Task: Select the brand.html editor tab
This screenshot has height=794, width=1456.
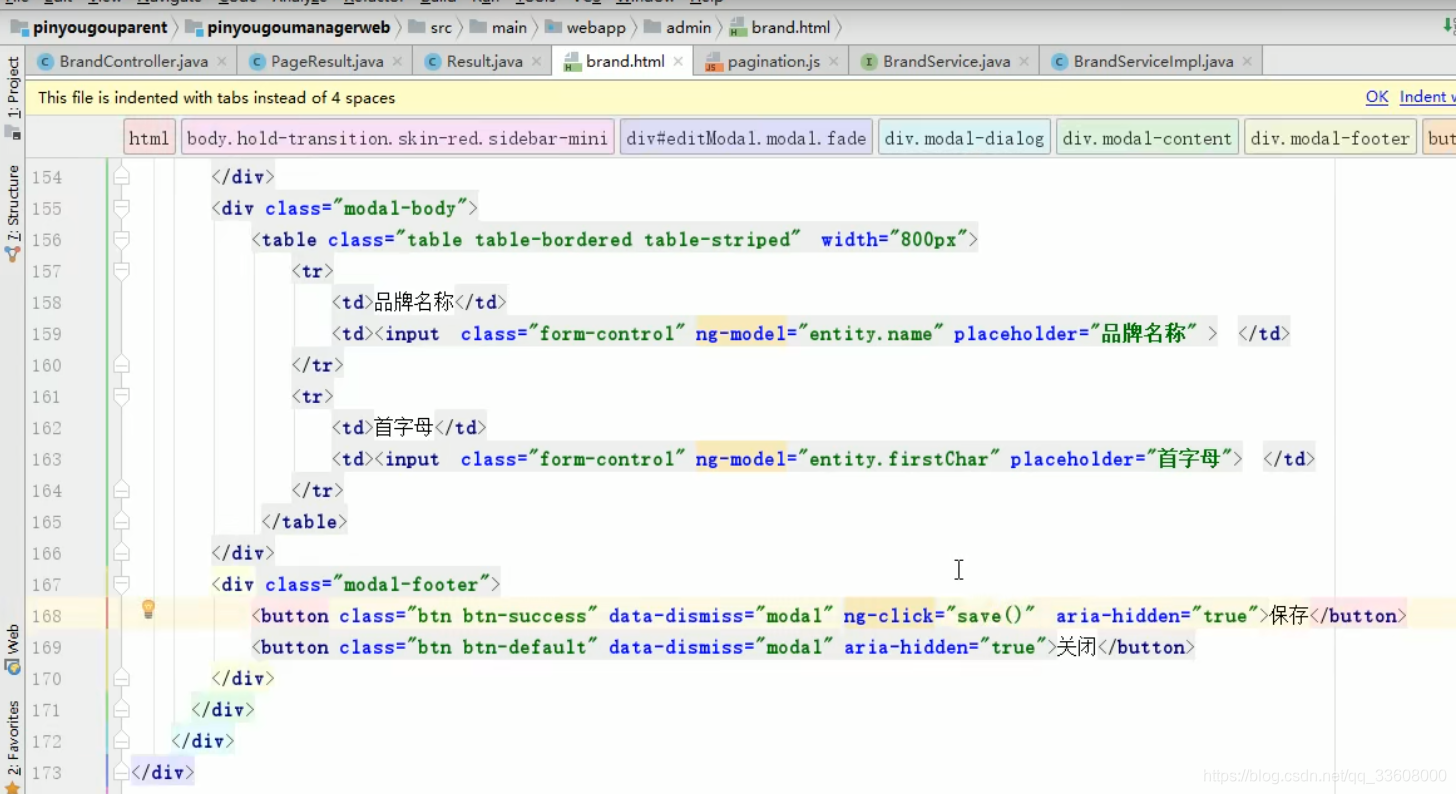Action: [624, 62]
